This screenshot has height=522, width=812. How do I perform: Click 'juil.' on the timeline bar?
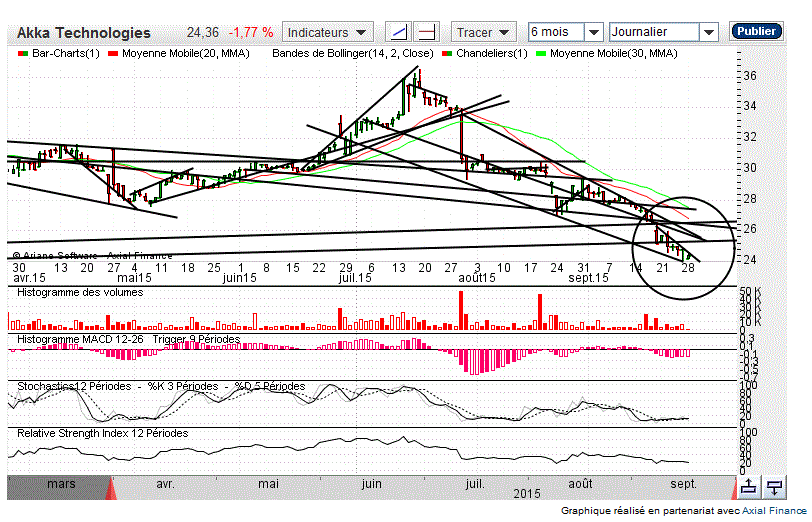tap(475, 484)
